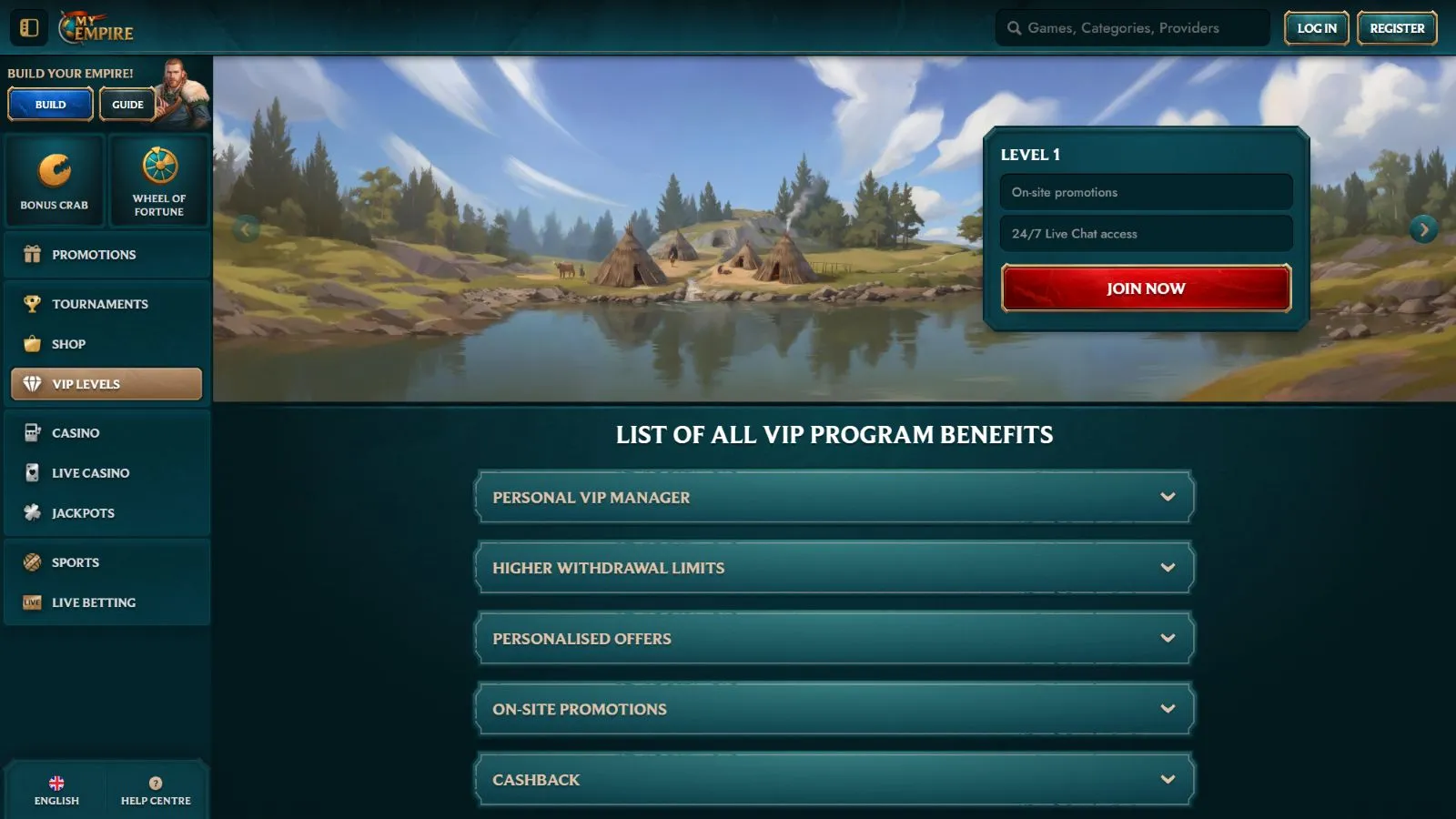
Task: Click the Promotions gift icon
Action: click(33, 254)
